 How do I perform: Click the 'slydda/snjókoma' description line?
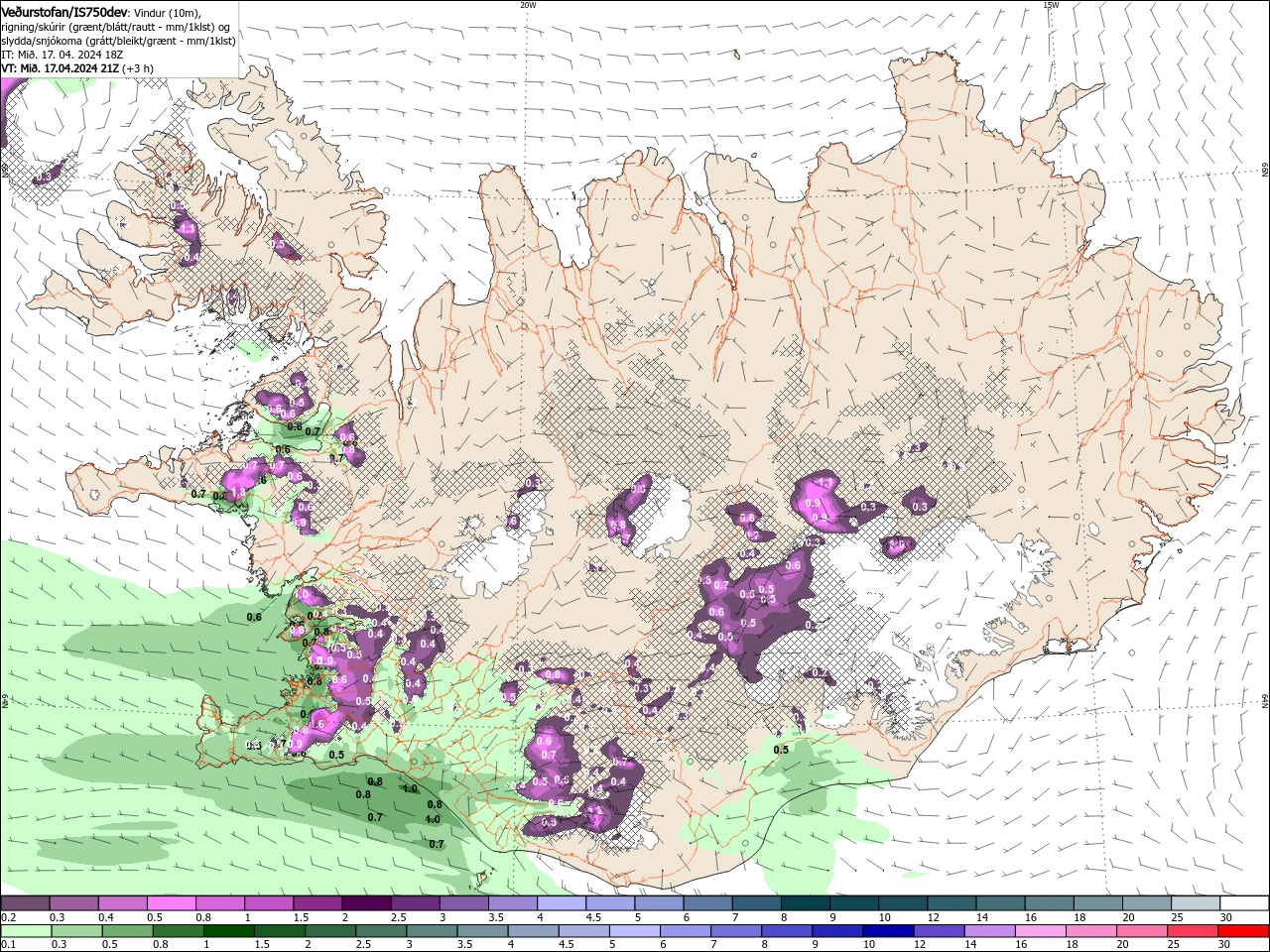(x=119, y=41)
